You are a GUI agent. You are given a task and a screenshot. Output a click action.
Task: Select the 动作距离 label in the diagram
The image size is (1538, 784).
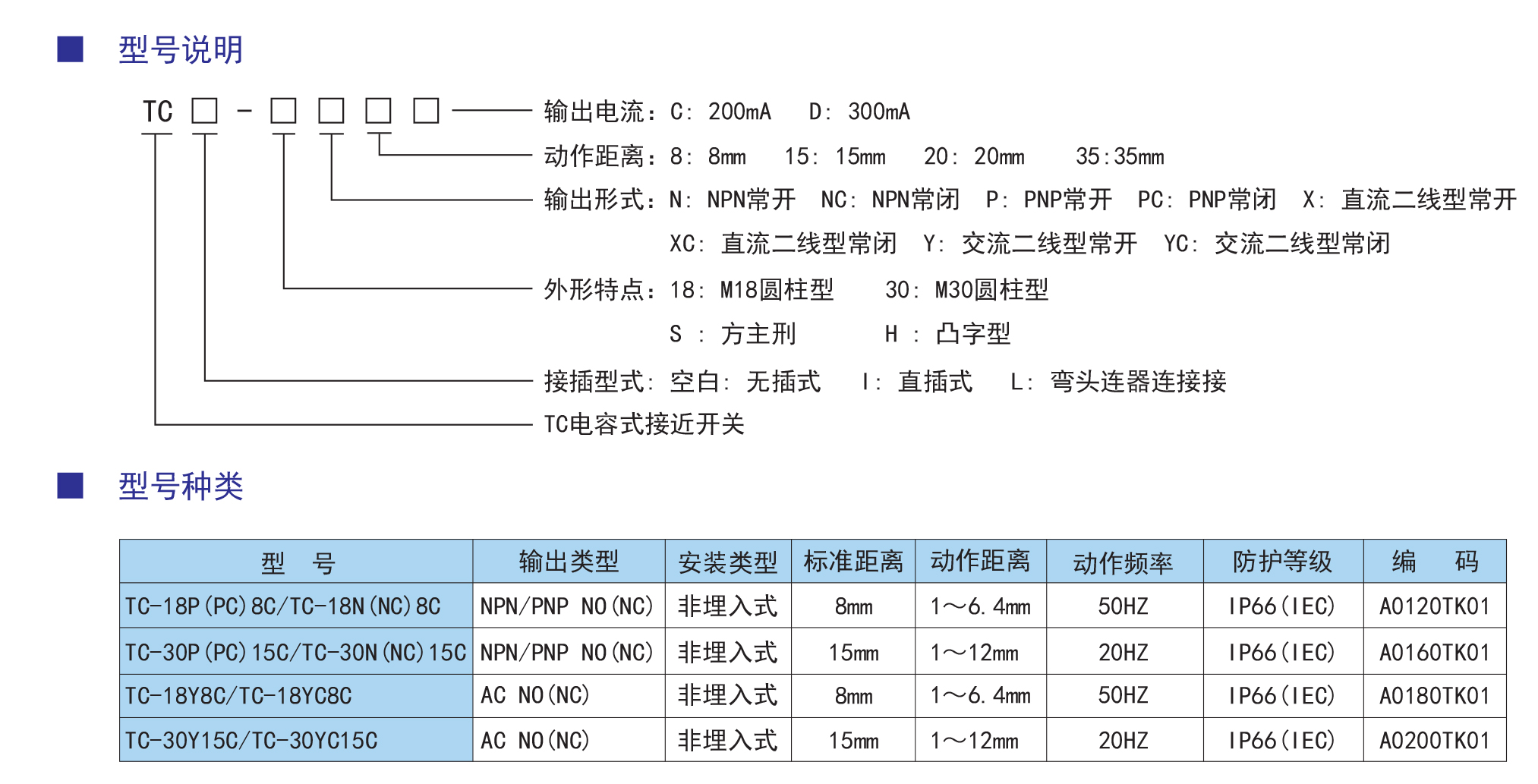pos(600,156)
